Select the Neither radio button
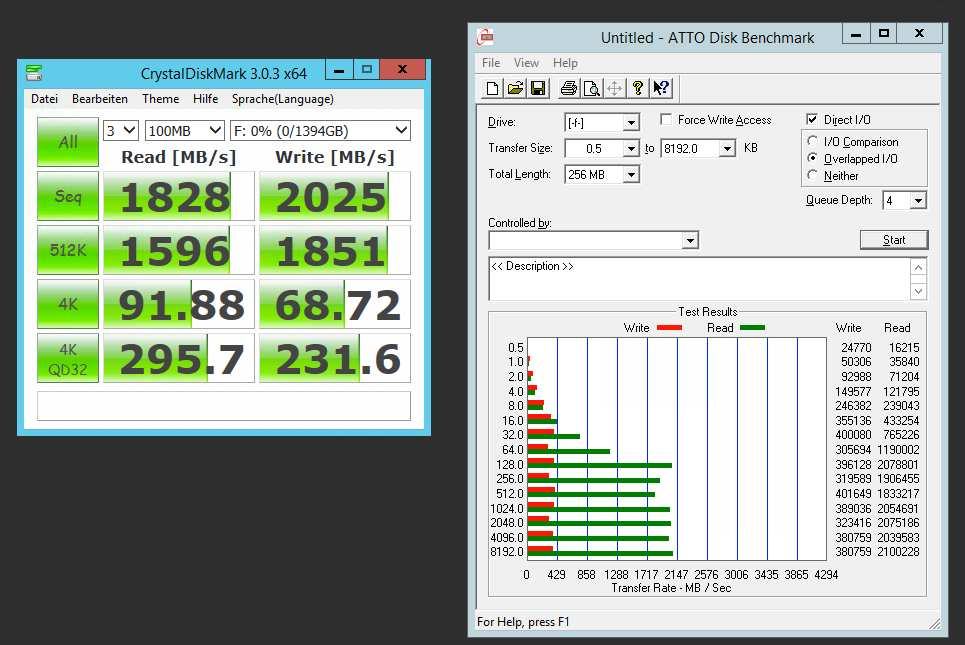 click(x=812, y=175)
